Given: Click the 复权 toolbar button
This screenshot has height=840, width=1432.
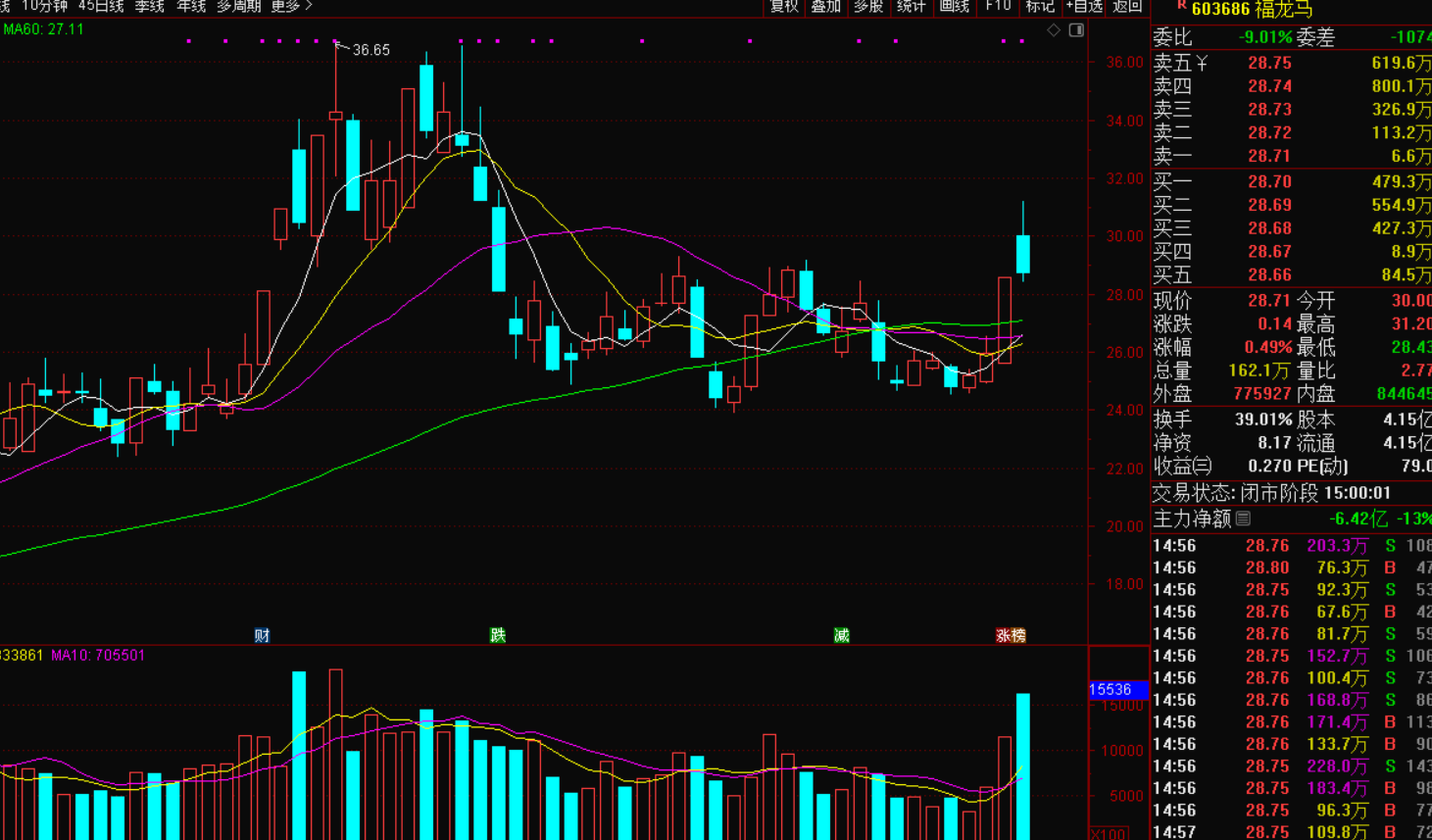Looking at the screenshot, I should (784, 6).
